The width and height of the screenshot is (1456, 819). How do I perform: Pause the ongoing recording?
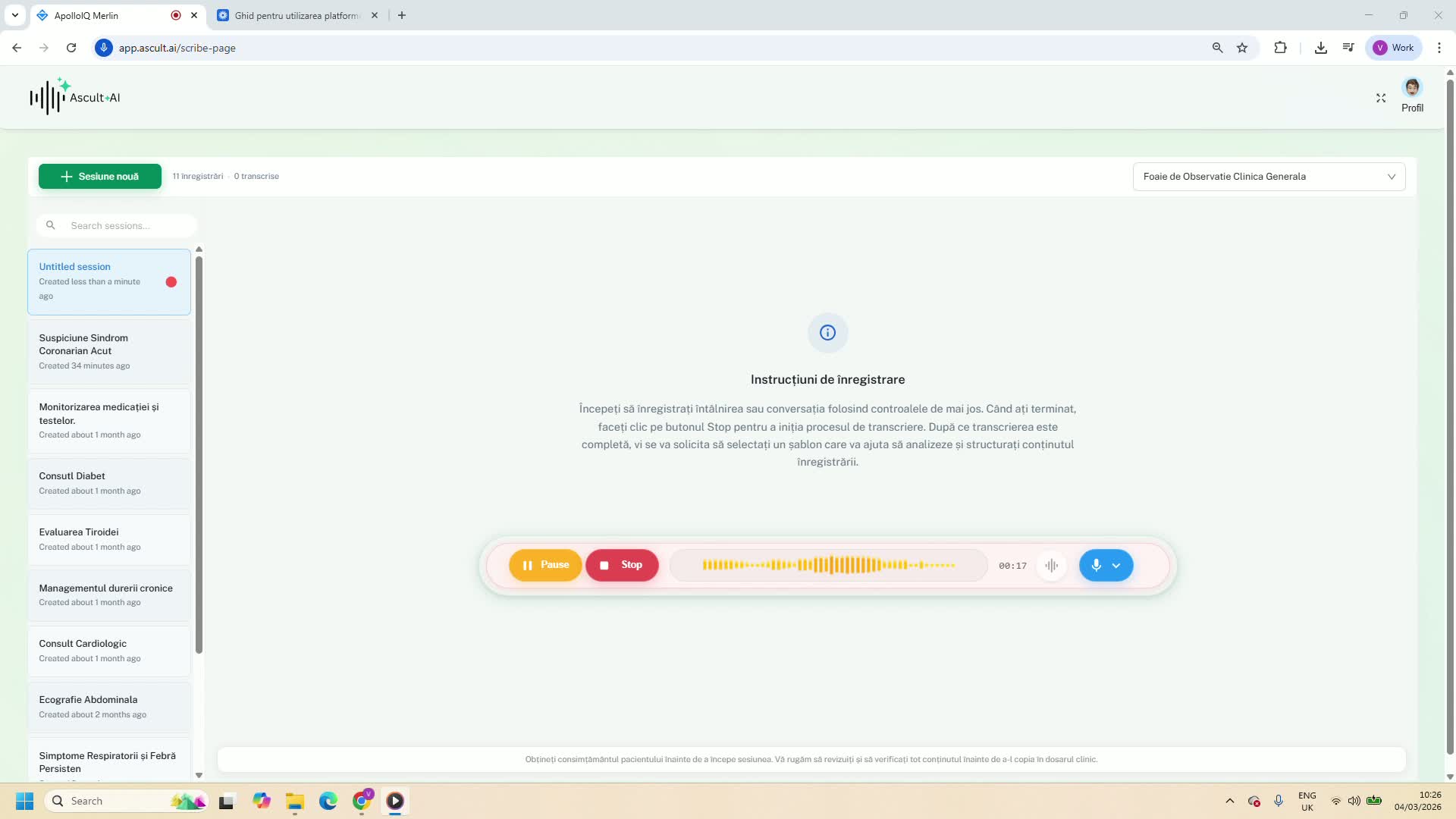tap(545, 566)
